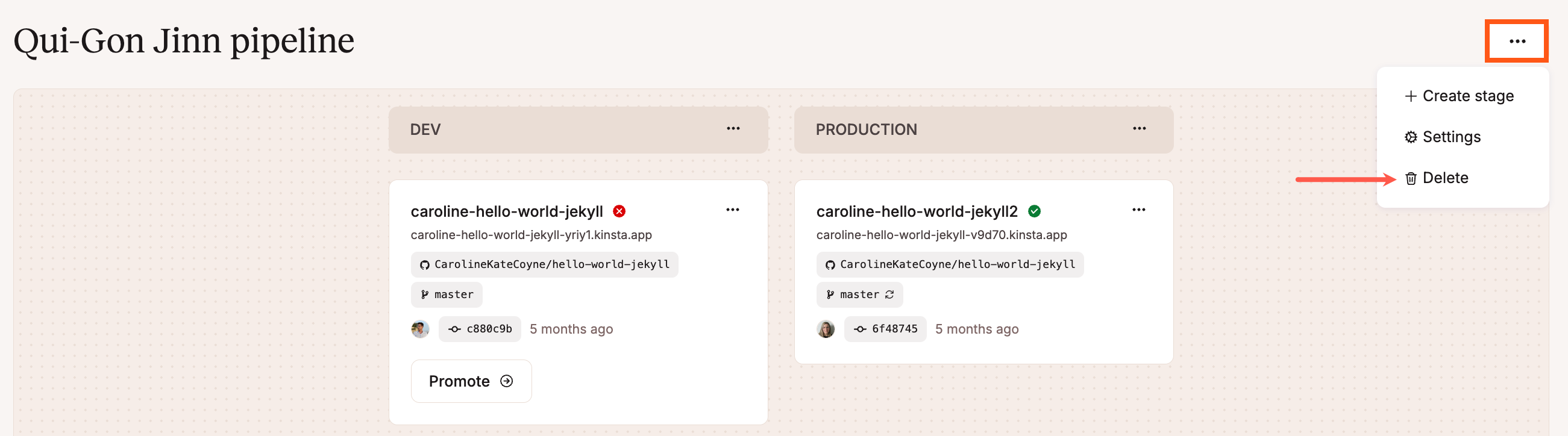Select the commit icon beside c880c9b
This screenshot has height=436, width=1568.
(454, 328)
